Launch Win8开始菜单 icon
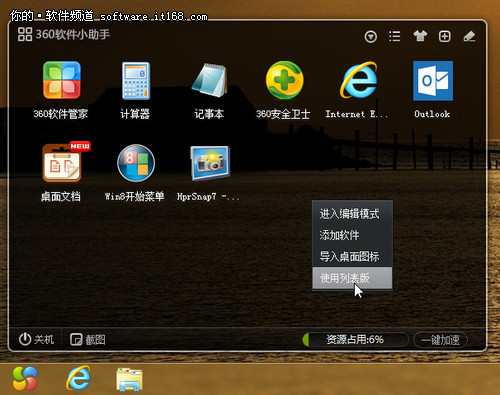This screenshot has width=500, height=395. [136, 163]
